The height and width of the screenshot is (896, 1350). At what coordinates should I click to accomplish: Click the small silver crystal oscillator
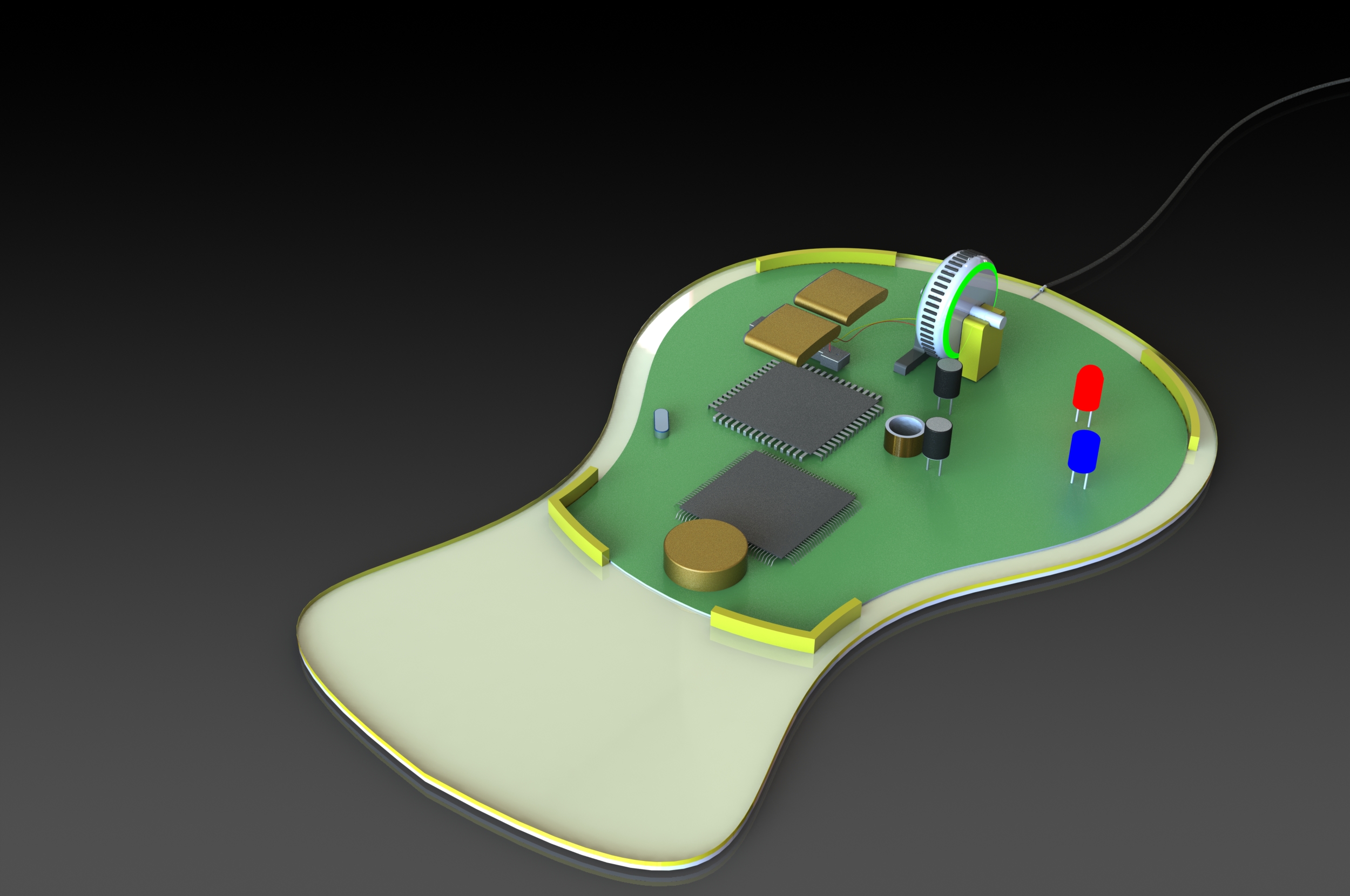661,422
